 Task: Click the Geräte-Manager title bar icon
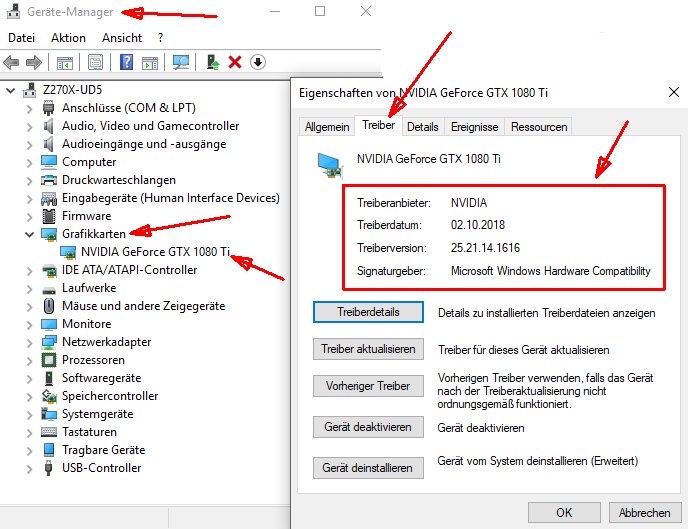click(x=14, y=11)
